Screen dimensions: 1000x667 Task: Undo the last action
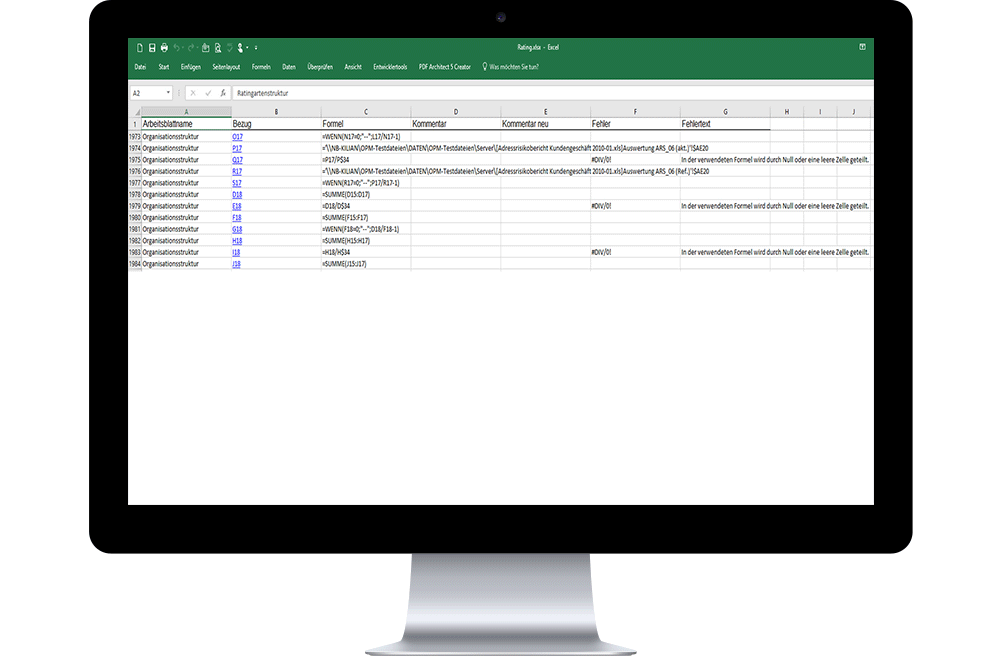(177, 48)
